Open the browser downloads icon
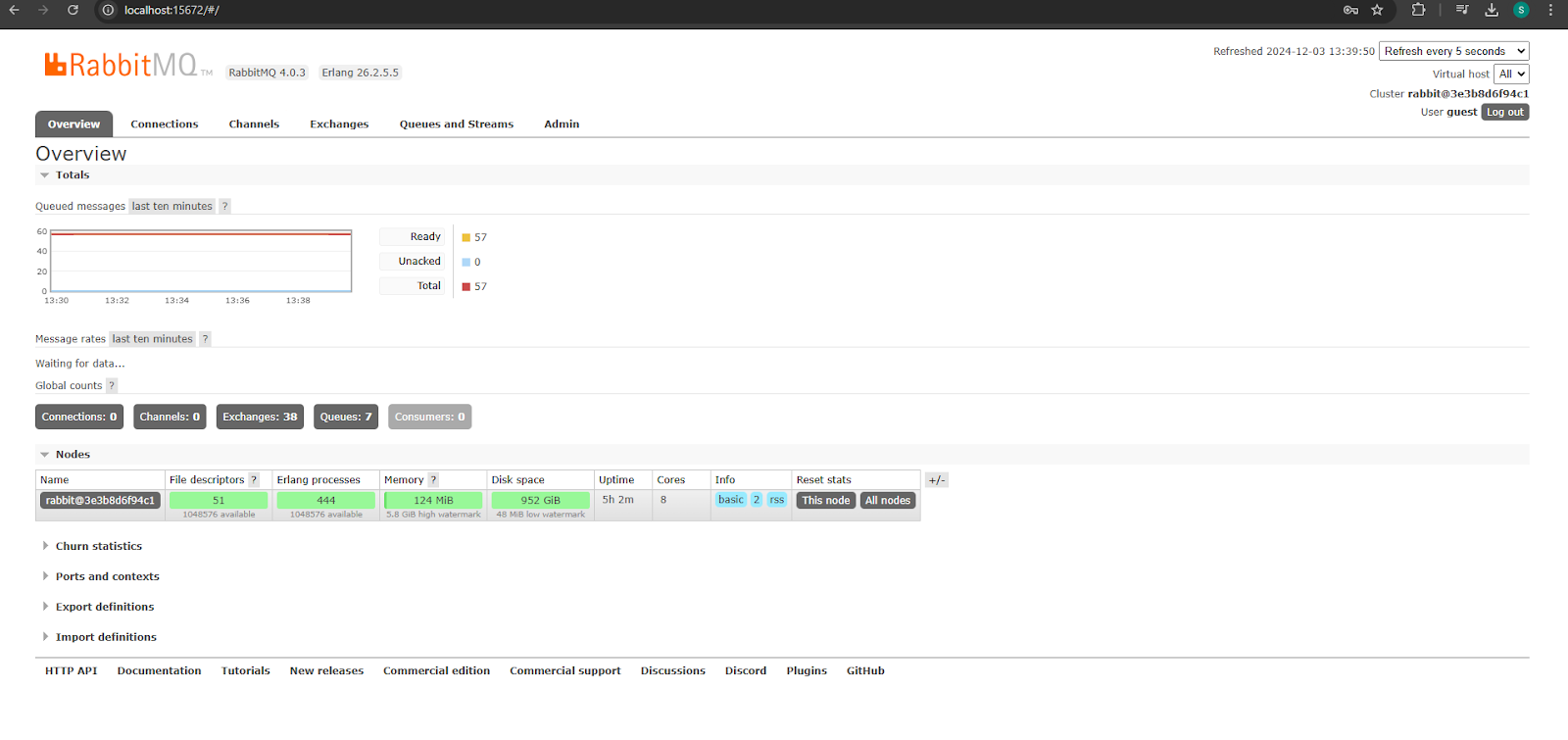 1492,10
